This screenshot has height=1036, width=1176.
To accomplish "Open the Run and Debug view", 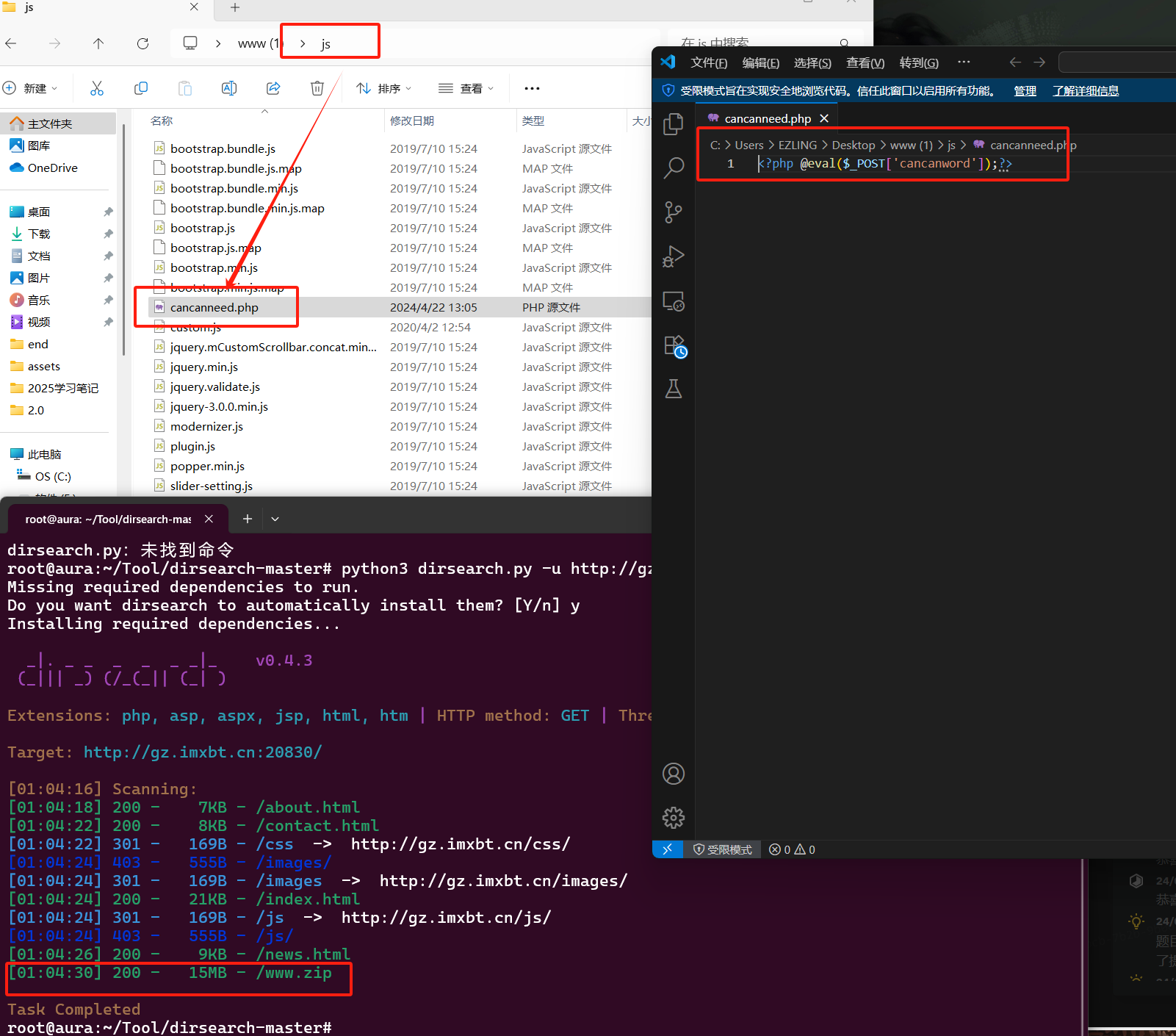I will tap(673, 256).
